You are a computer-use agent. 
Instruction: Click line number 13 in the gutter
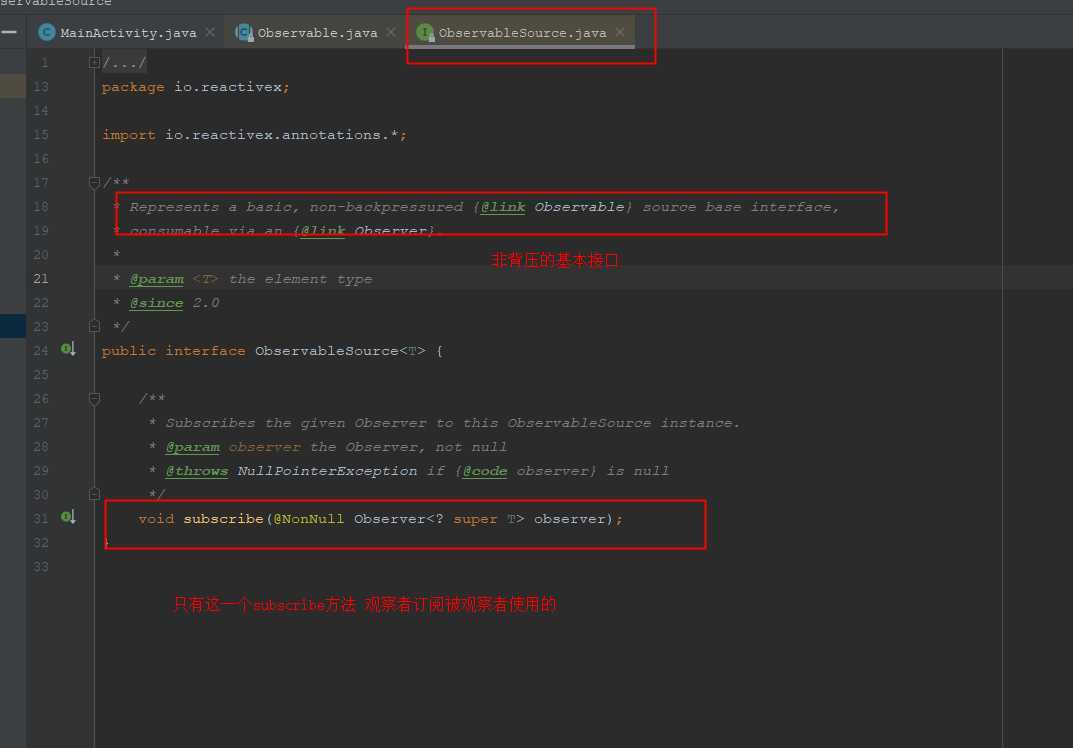(41, 87)
